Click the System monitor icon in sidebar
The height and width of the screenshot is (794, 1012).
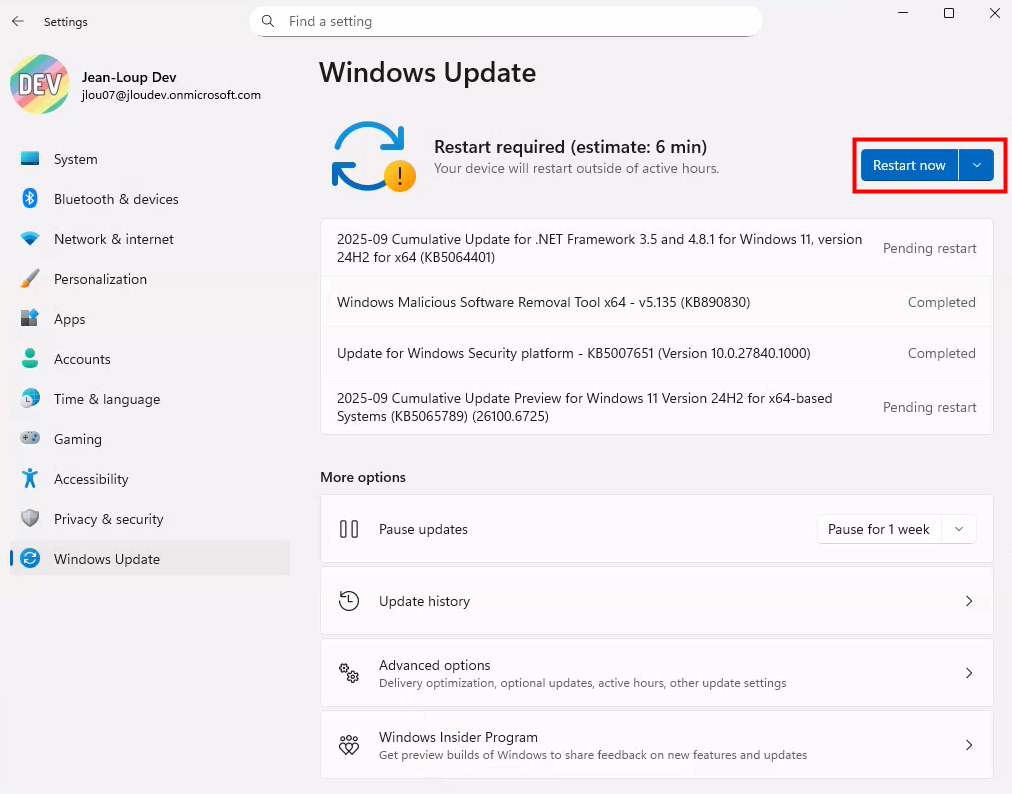[30, 159]
